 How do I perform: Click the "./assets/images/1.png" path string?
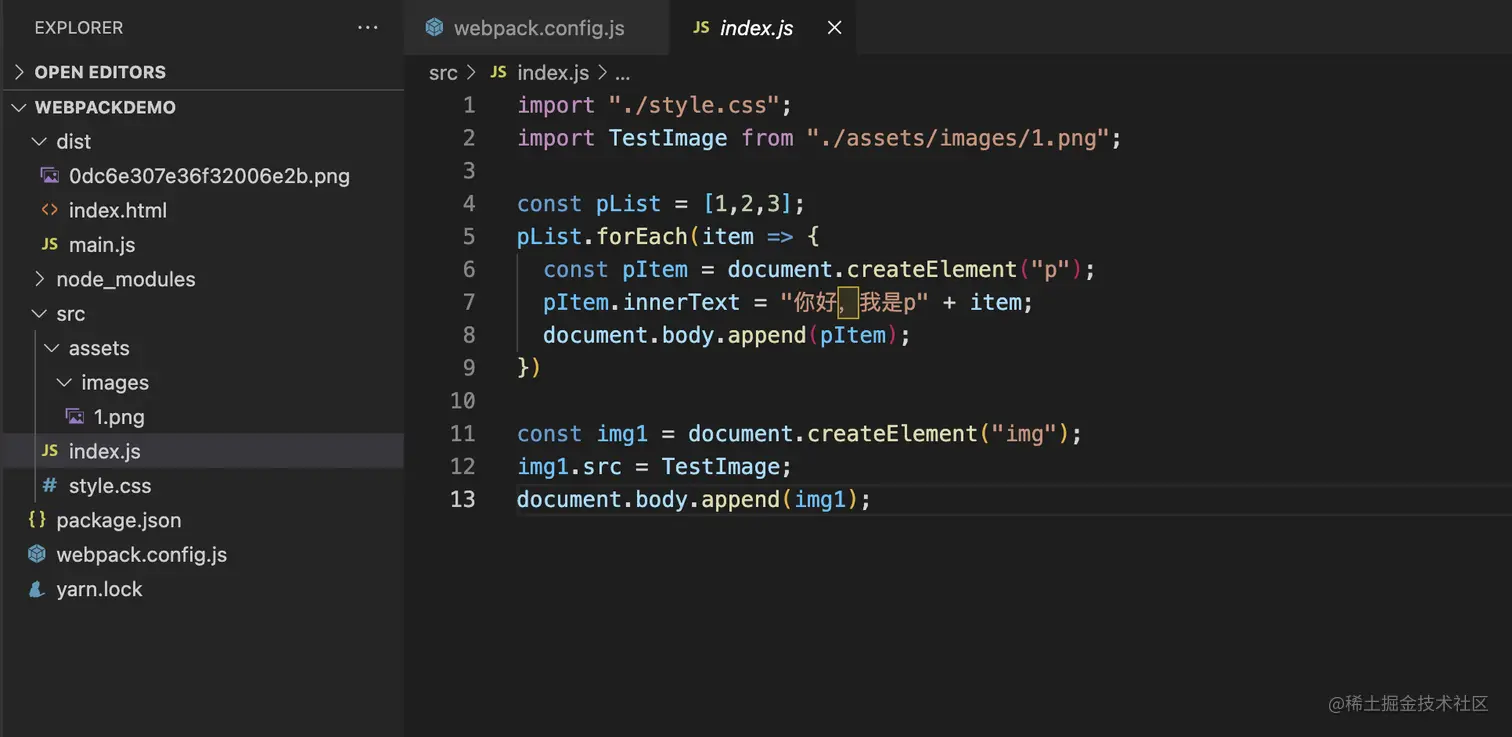(x=958, y=138)
